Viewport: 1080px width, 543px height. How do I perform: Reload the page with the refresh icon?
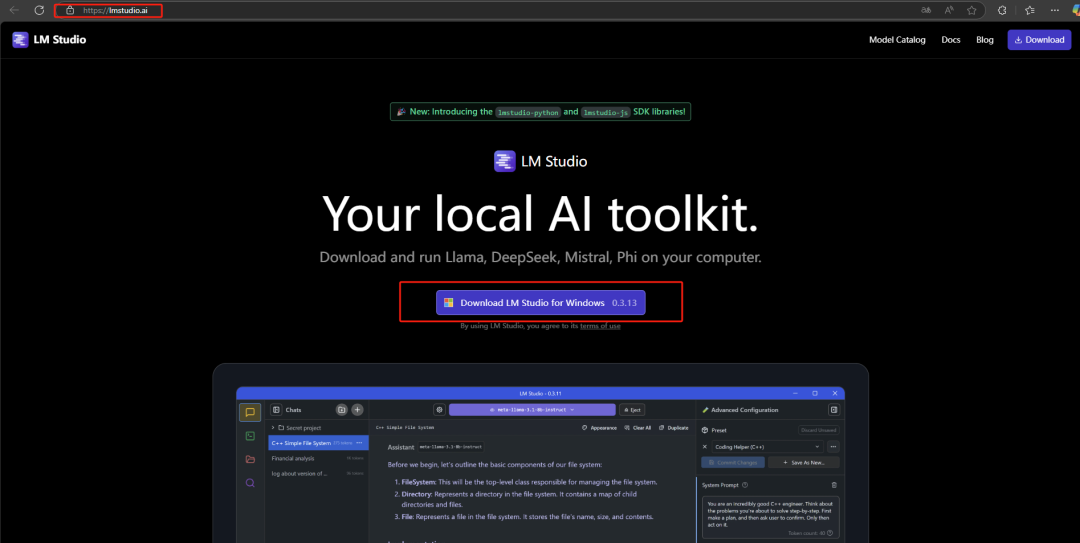(x=39, y=10)
